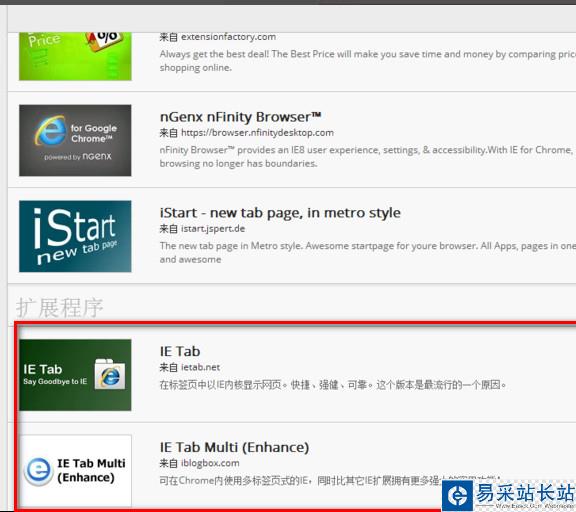Open the extensionfactory.com source link

pyautogui.click(x=228, y=37)
